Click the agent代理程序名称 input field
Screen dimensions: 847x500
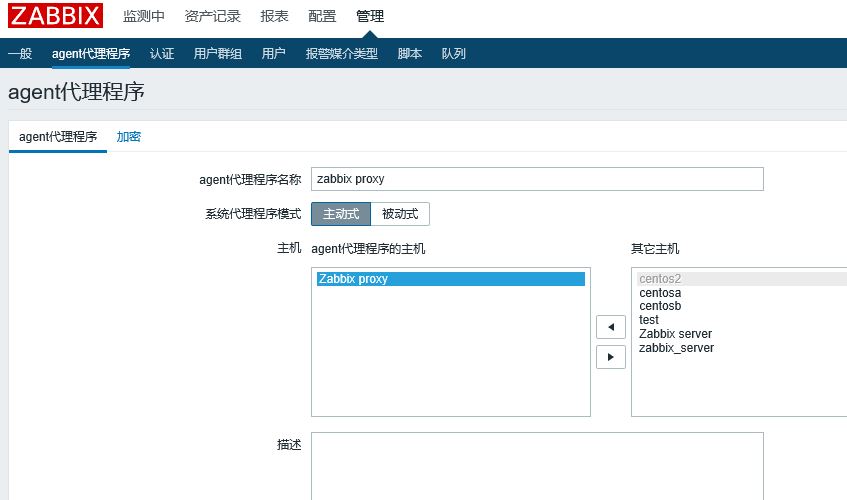[537, 179]
